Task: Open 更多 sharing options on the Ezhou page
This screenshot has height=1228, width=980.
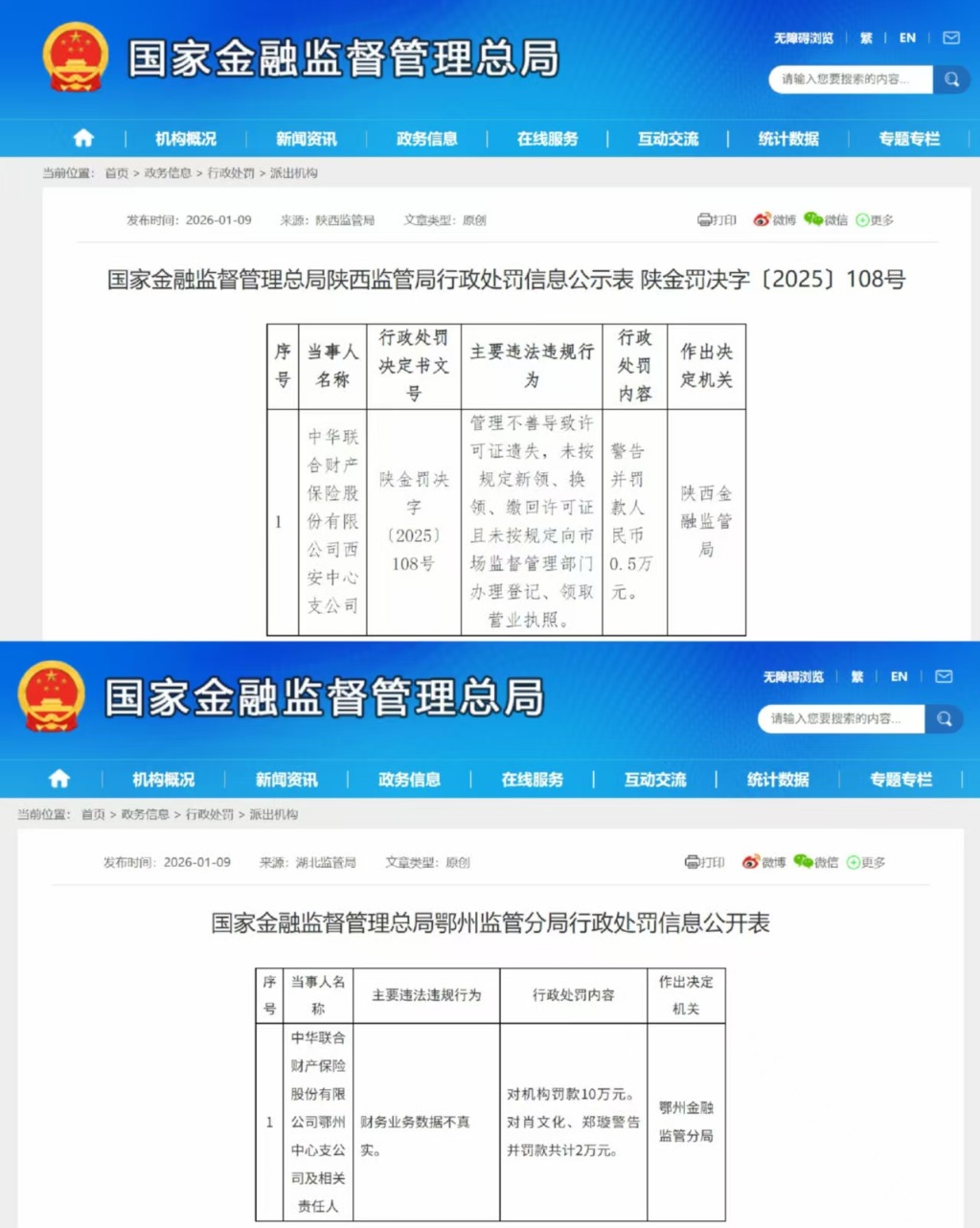Action: click(x=866, y=862)
